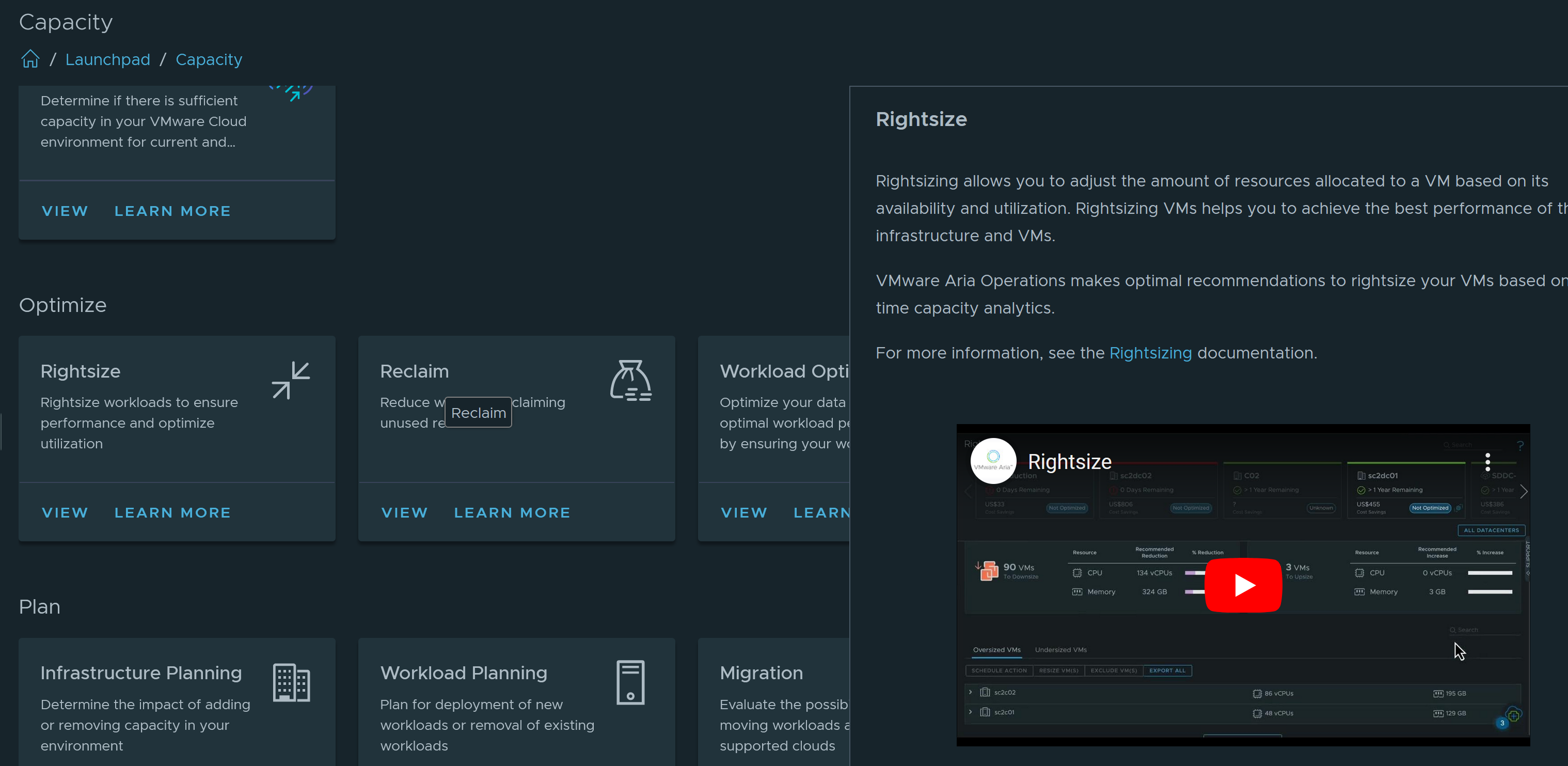Click the Infrastructure Planning buildings icon
This screenshot has height=766, width=1568.
291,682
